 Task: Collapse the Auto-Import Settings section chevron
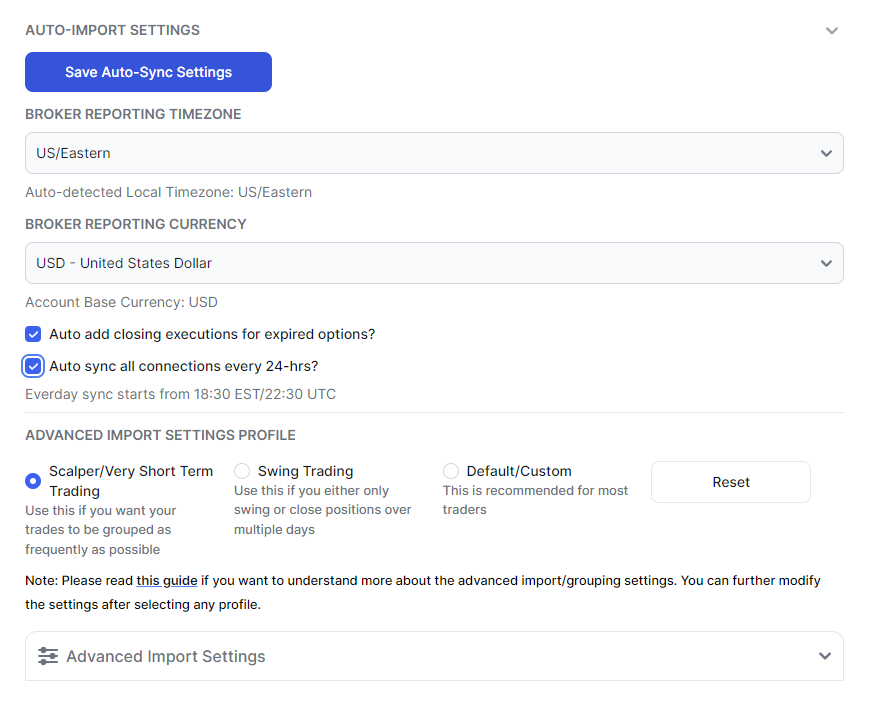point(832,31)
